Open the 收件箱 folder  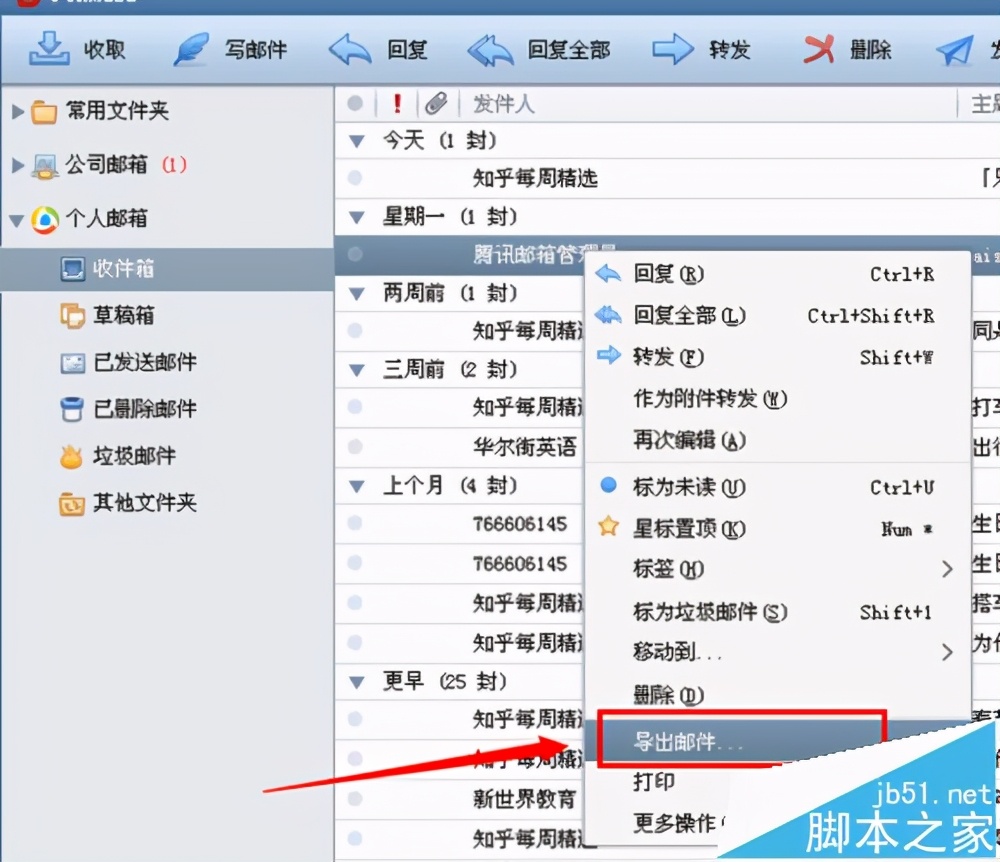(x=167, y=269)
